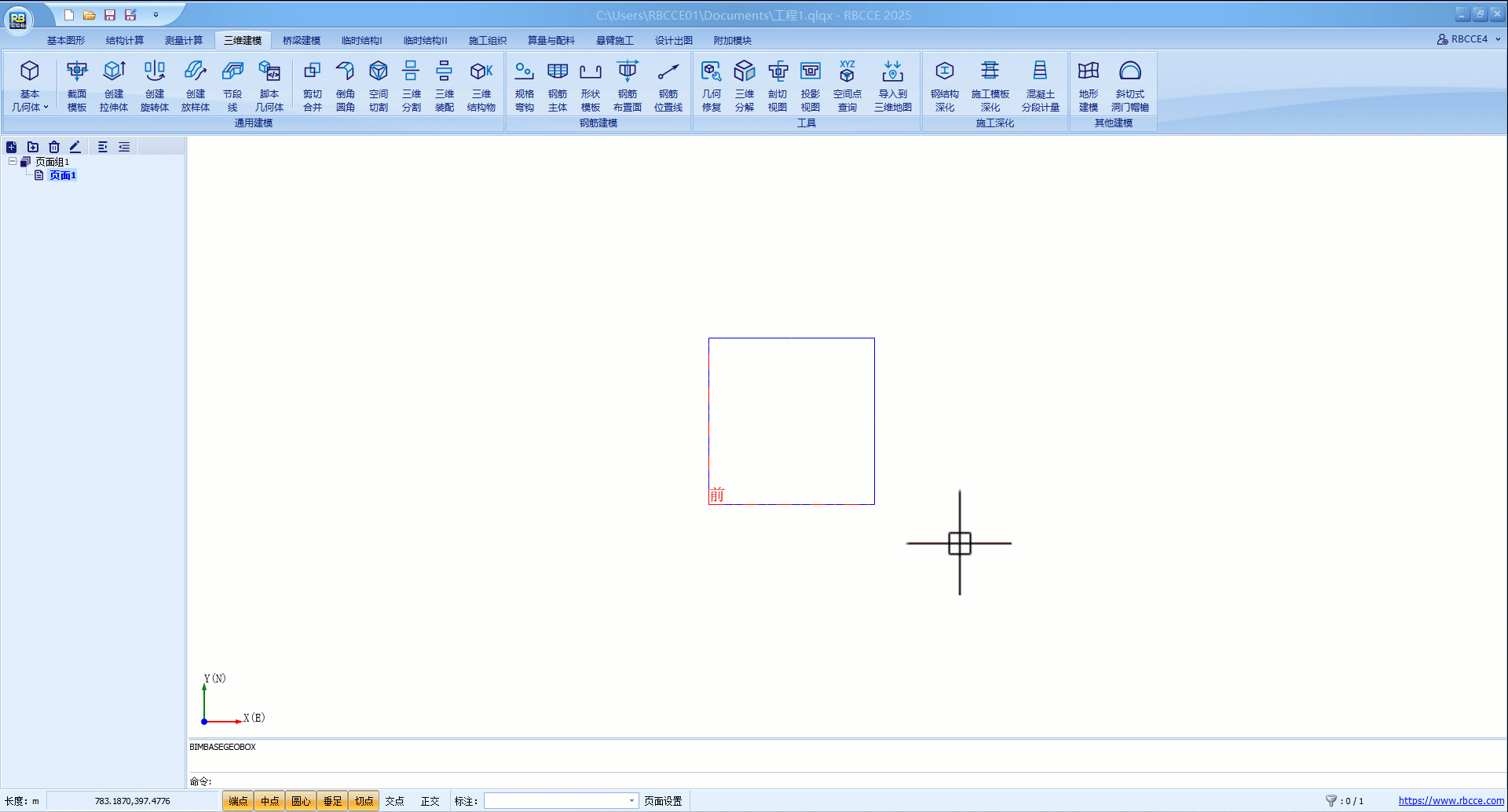Open the 倒角圆角 chamfer tool
This screenshot has height=812, width=1508.
click(x=346, y=86)
